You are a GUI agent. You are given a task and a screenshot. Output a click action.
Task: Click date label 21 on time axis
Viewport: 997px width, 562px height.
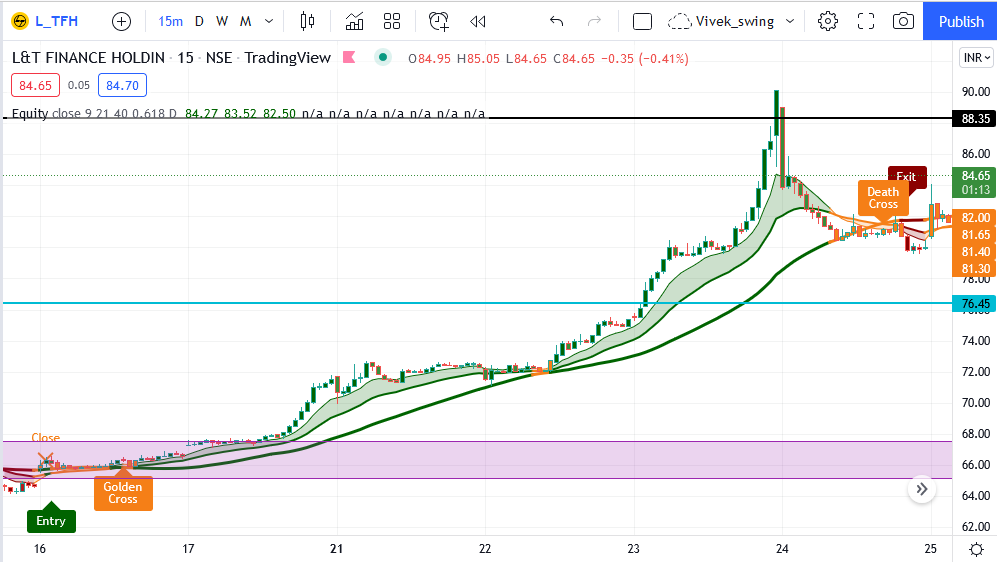click(336, 549)
